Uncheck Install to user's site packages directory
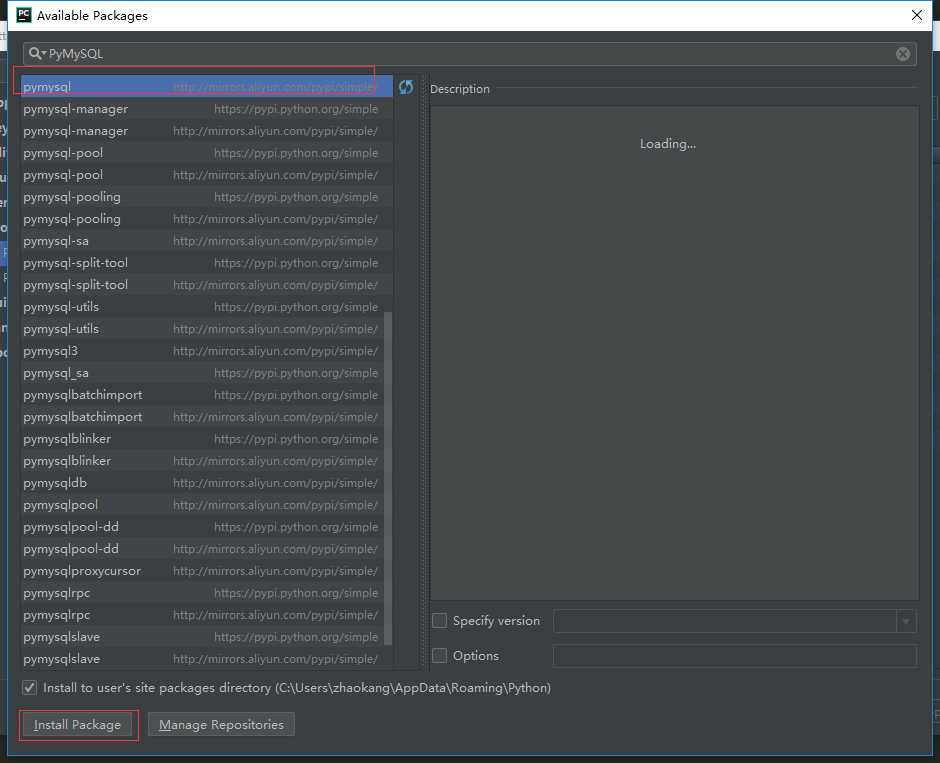 (29, 687)
